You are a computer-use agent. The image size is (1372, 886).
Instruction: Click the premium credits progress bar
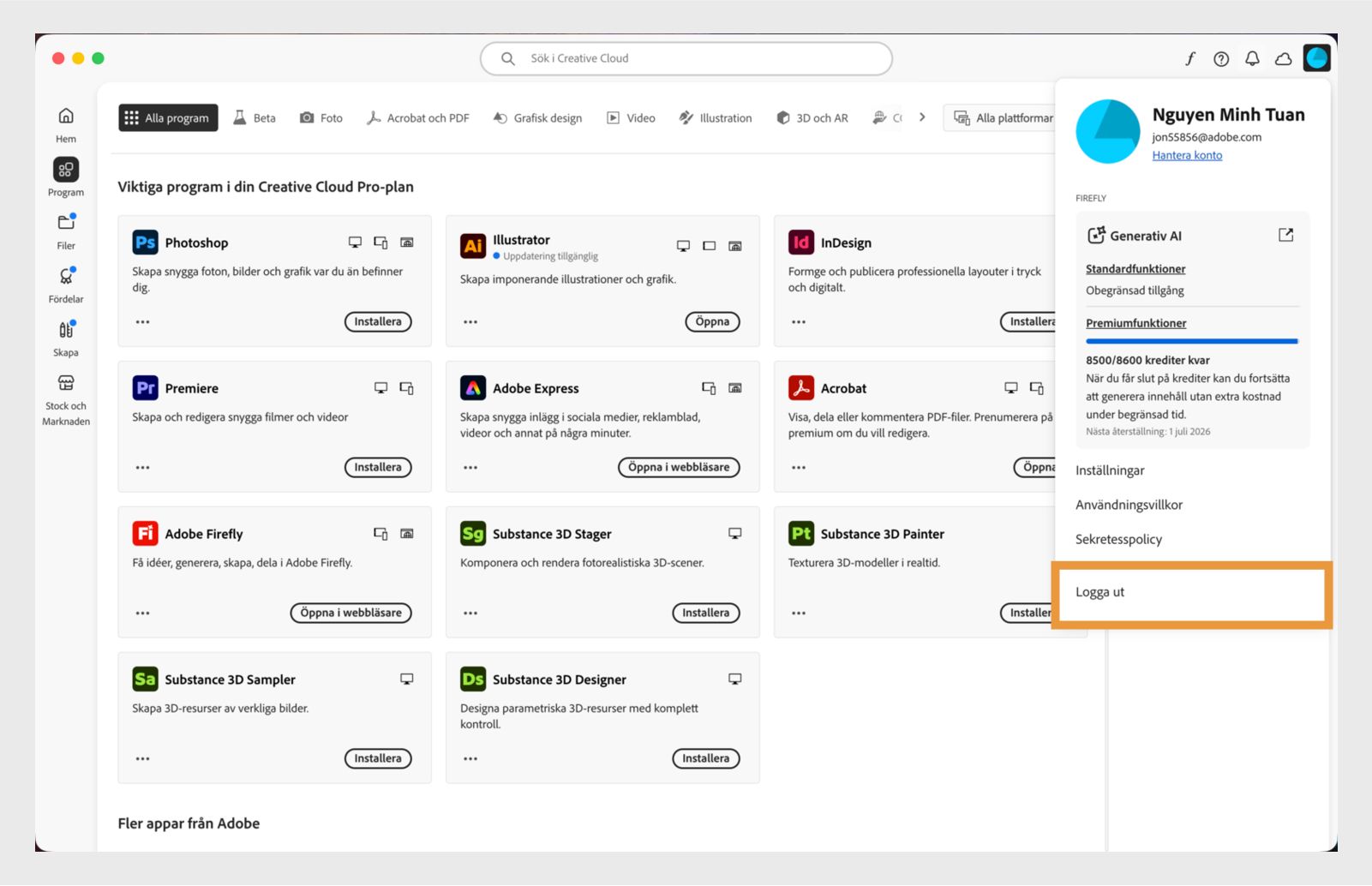coord(1192,341)
